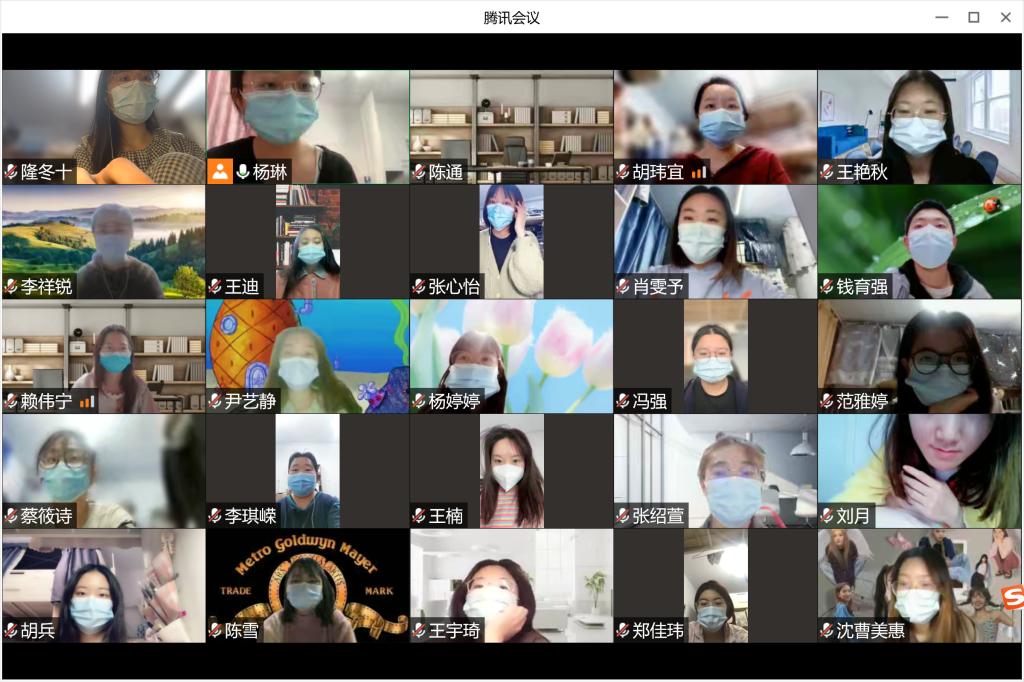This screenshot has height=682, width=1024.
Task: Click the signal strength icon beside 赖伟宁
Action: coord(86,402)
